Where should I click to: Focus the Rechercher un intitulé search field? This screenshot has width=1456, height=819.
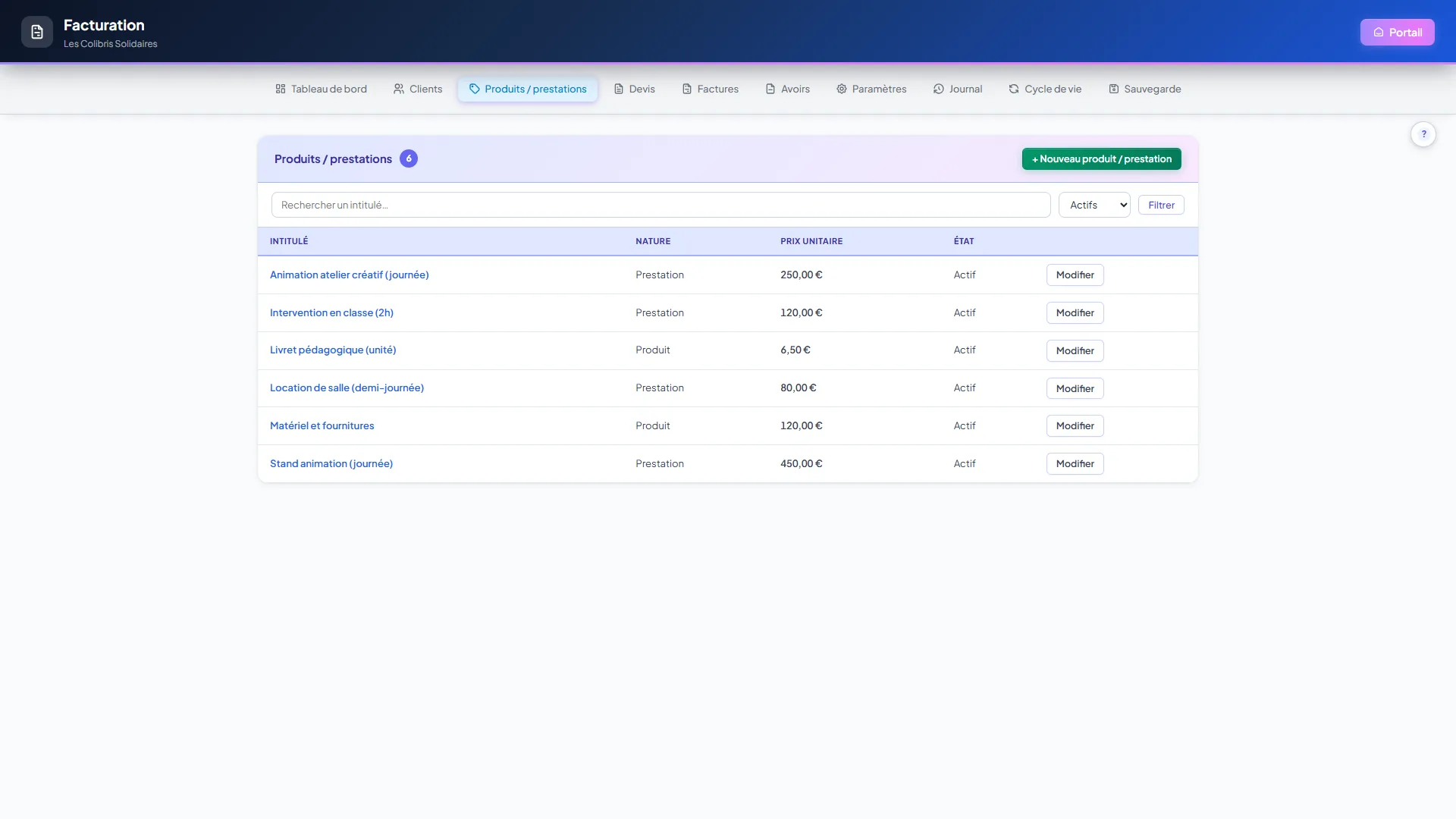[661, 205]
